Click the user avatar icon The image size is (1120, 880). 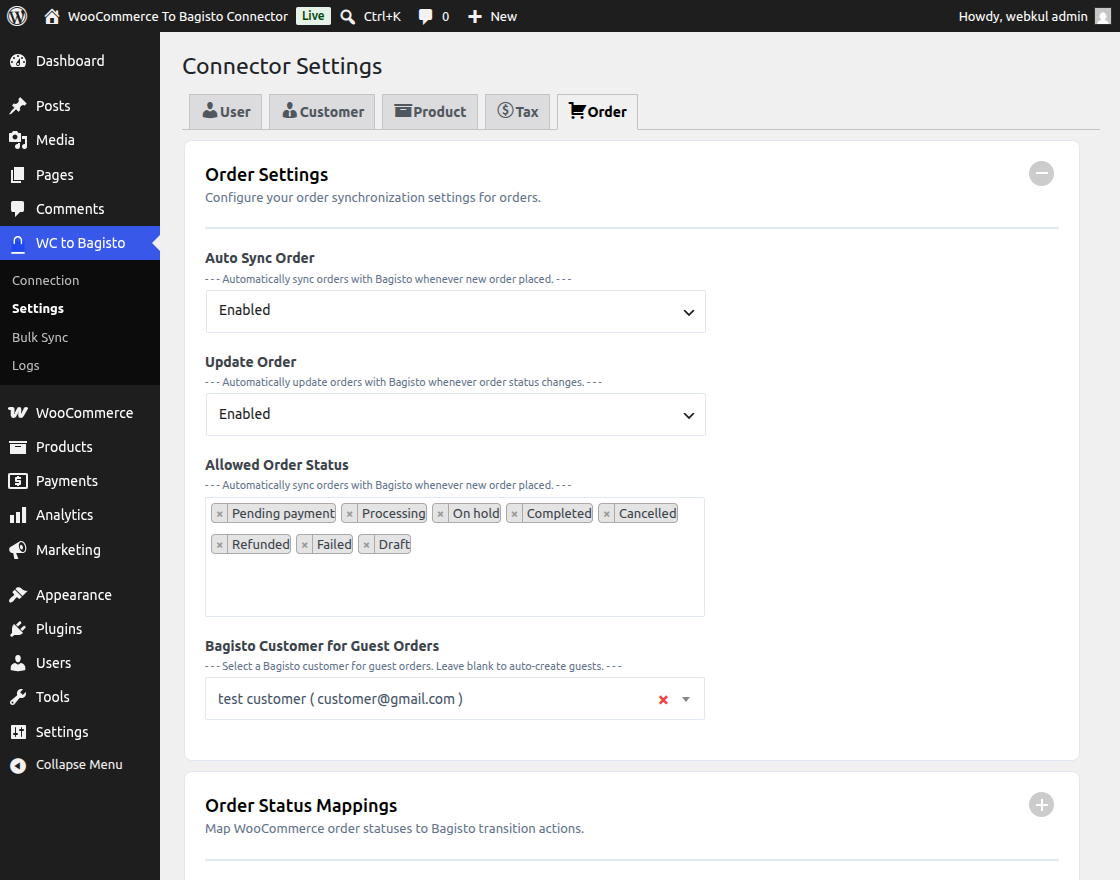1103,16
